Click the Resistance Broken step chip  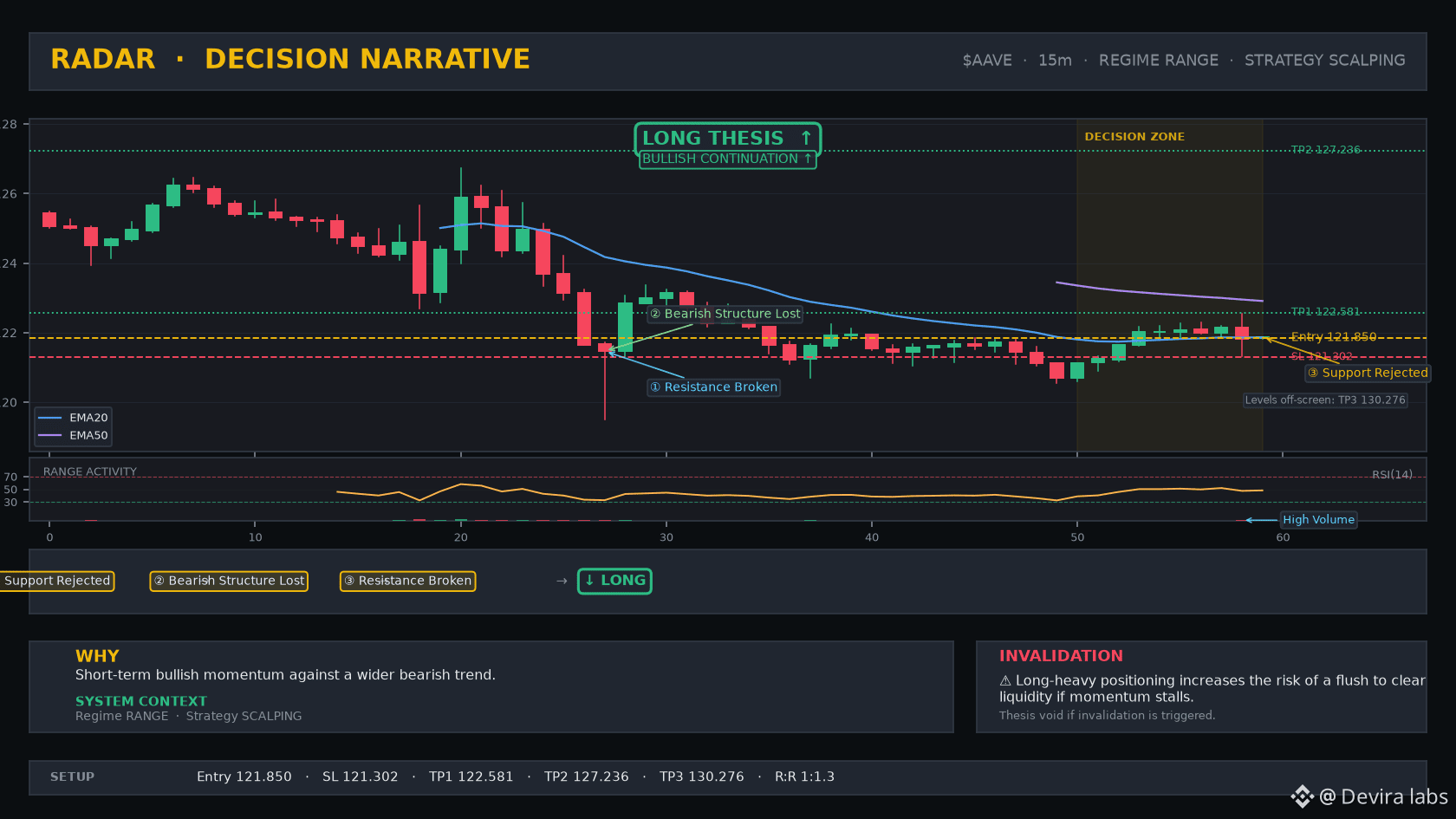pyautogui.click(x=407, y=581)
